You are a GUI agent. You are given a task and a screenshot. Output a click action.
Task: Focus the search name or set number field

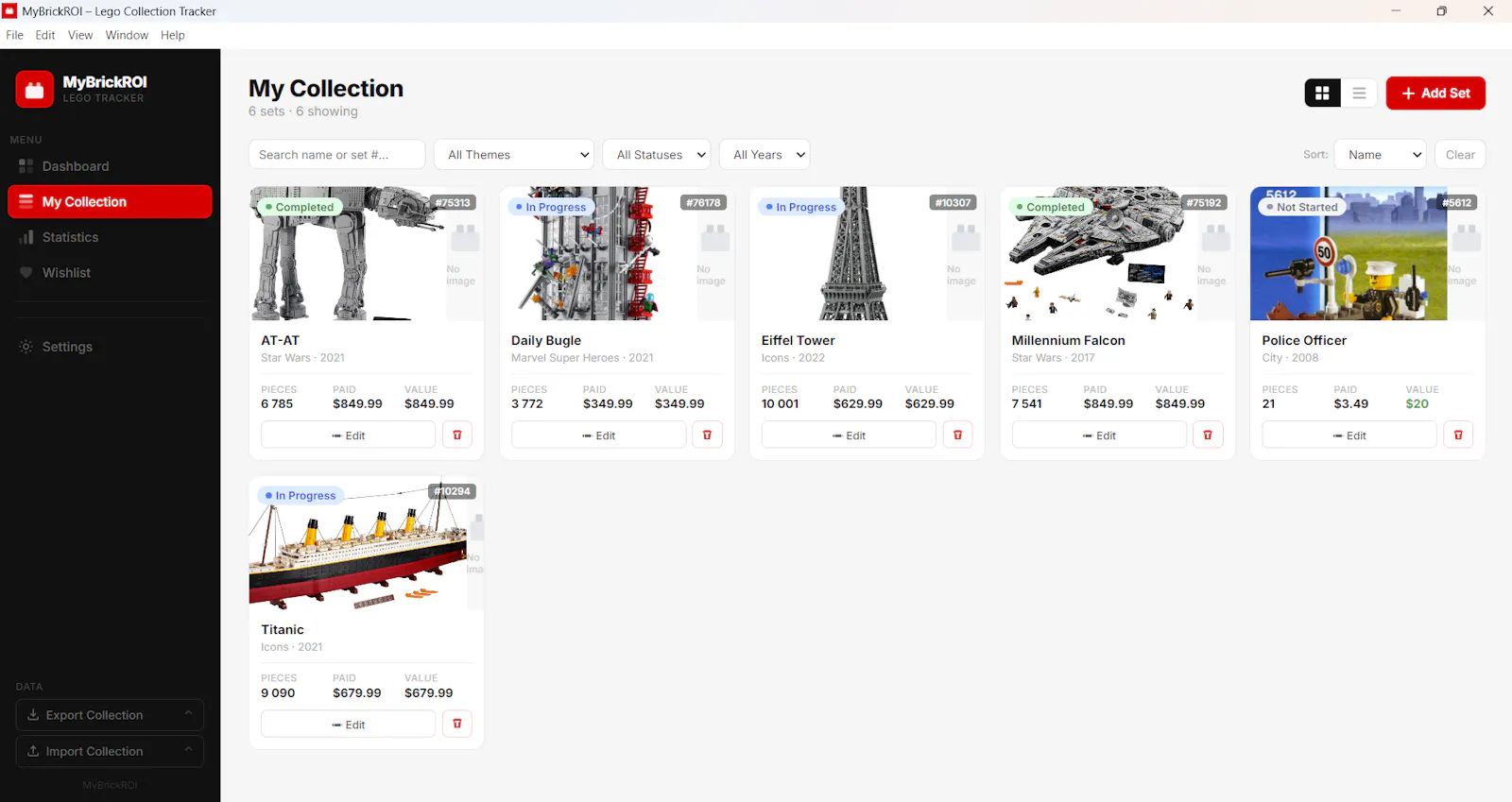[336, 155]
